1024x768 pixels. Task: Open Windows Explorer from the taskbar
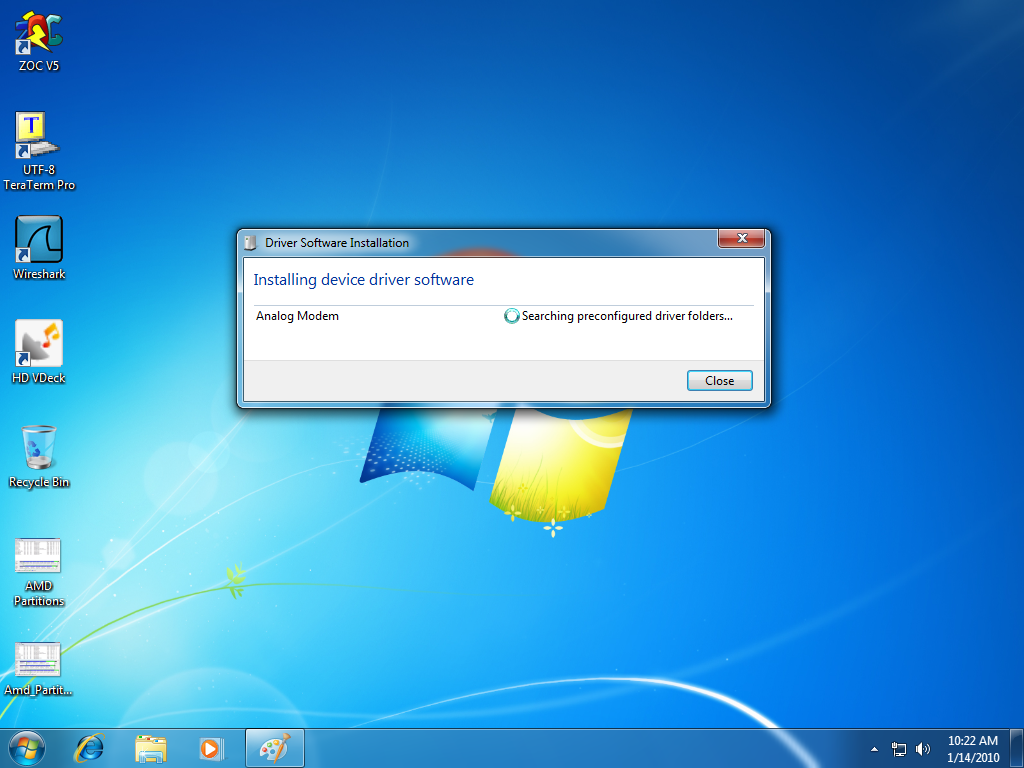pyautogui.click(x=151, y=748)
